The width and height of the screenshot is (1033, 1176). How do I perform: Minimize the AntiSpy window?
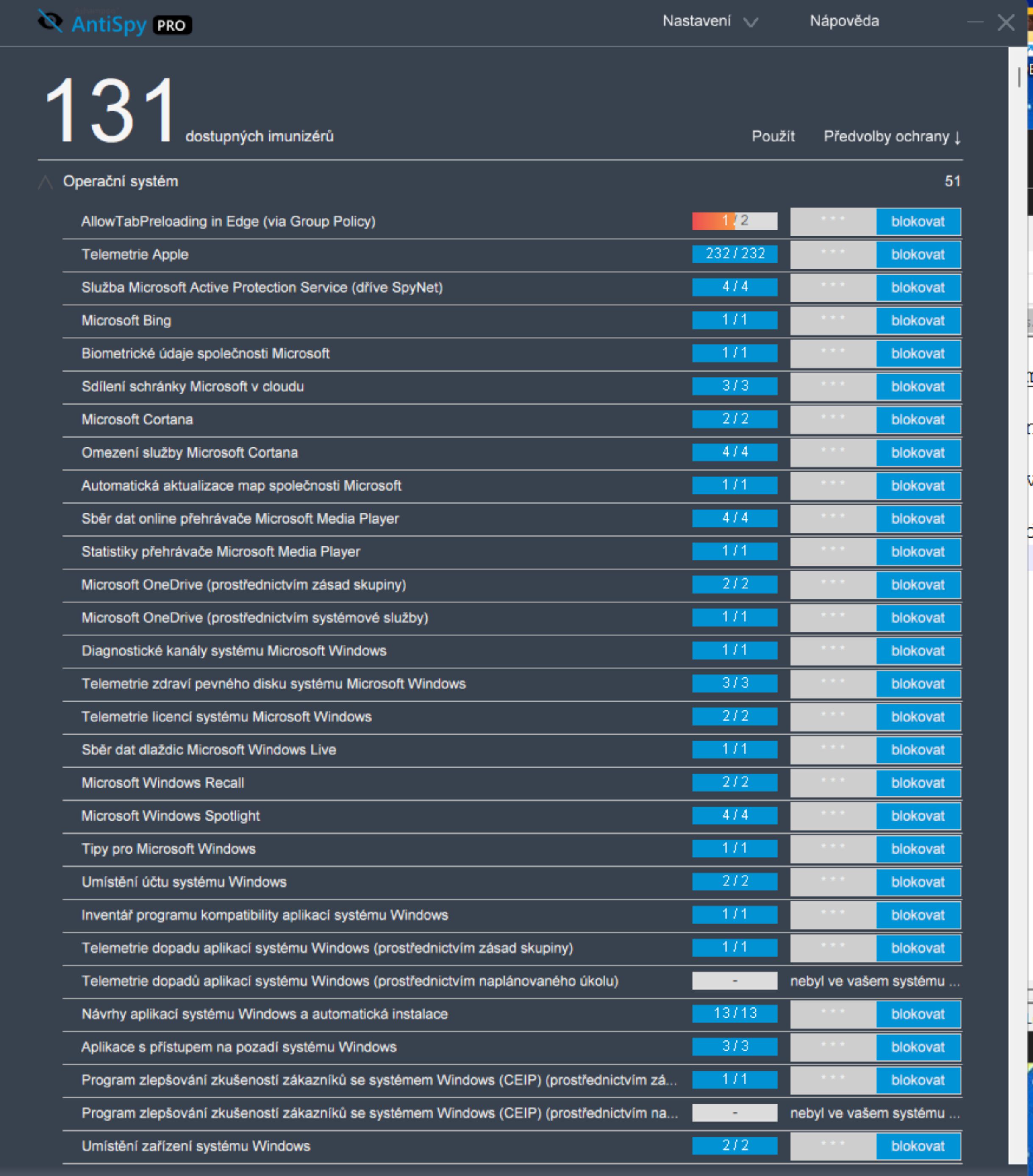975,22
